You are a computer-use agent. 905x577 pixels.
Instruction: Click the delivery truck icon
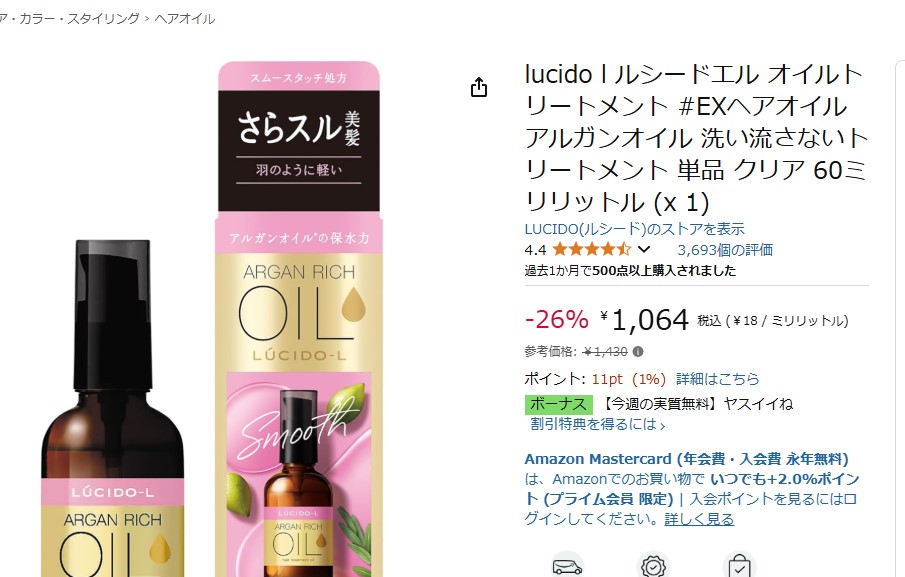(x=567, y=566)
